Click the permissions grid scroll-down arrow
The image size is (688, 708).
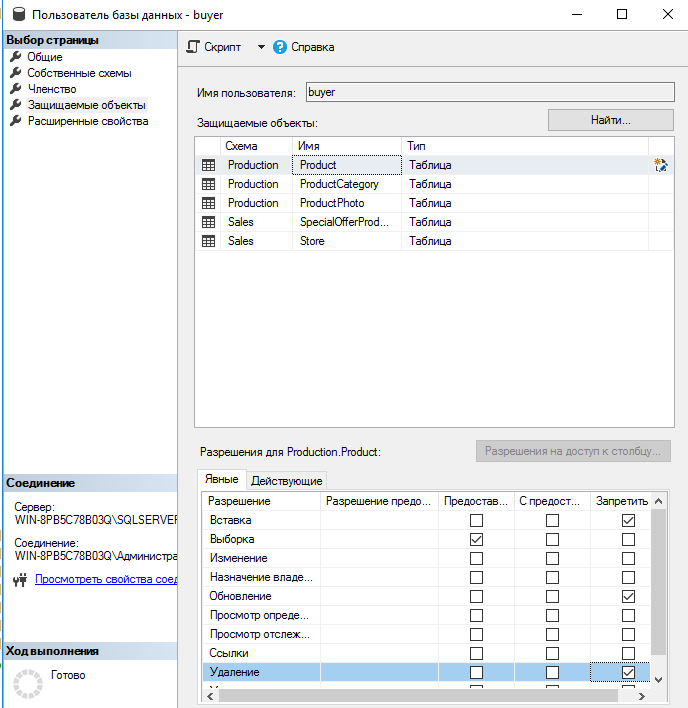point(659,680)
